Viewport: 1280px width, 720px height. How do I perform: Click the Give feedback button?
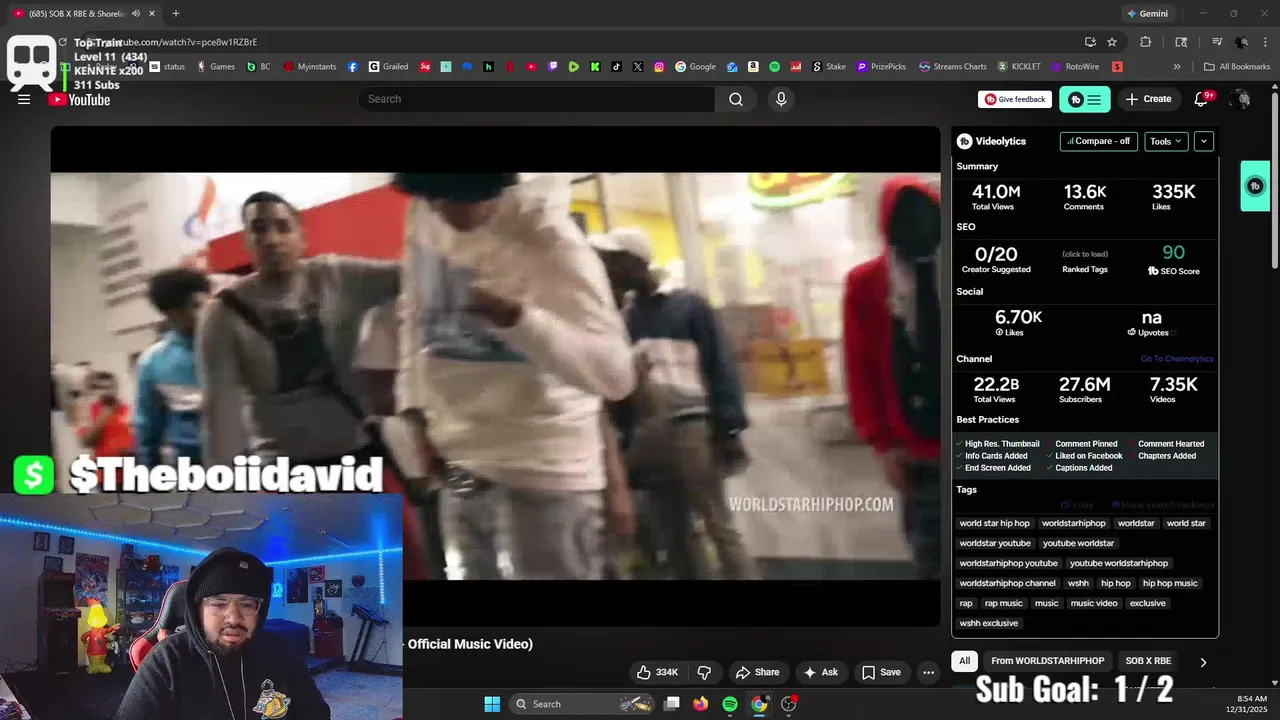coord(1015,99)
